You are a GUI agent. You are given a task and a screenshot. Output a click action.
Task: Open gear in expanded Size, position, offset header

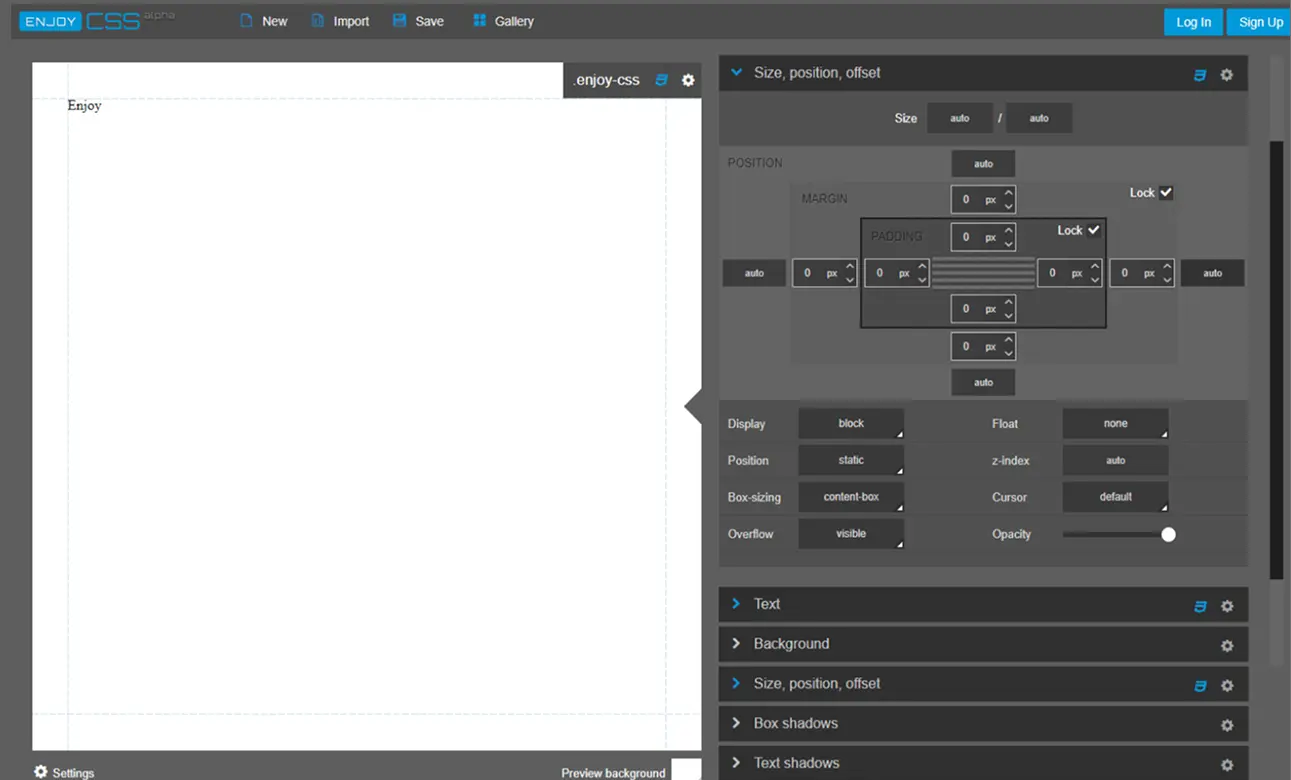tap(1227, 74)
